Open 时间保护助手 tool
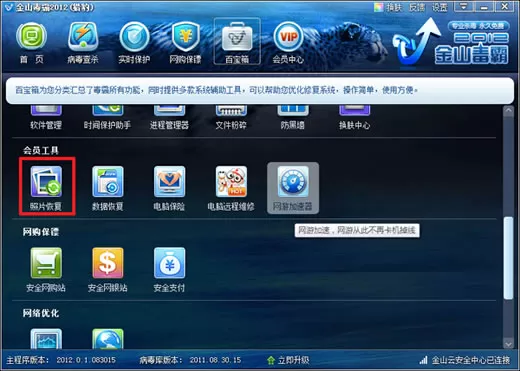This screenshot has width=520, height=371. [107, 118]
